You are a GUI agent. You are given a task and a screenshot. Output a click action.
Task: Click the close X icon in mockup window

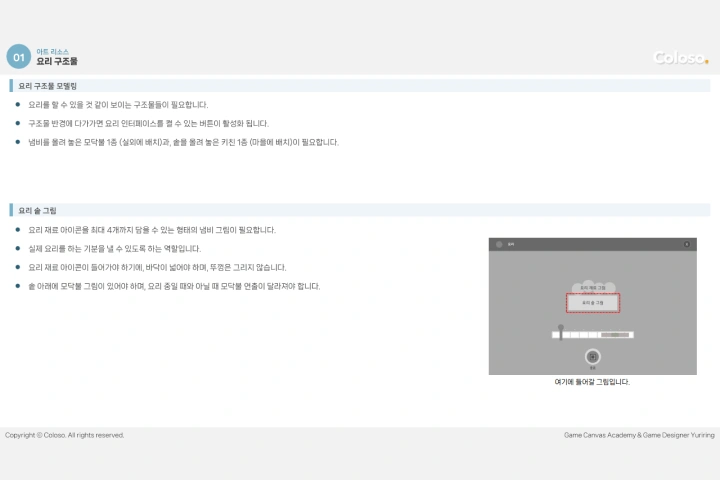[x=686, y=244]
